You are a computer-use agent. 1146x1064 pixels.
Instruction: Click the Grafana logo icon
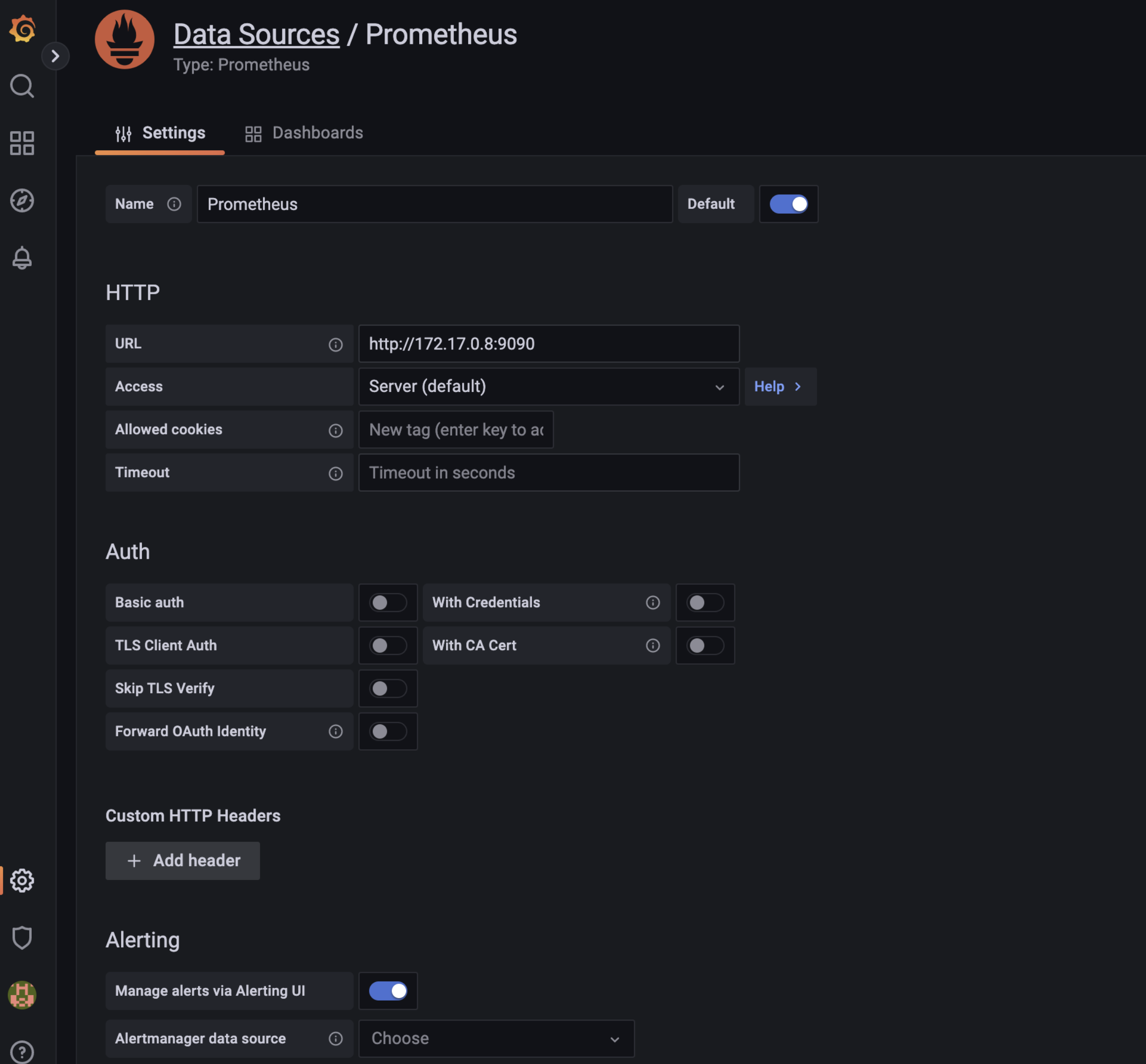[x=22, y=29]
